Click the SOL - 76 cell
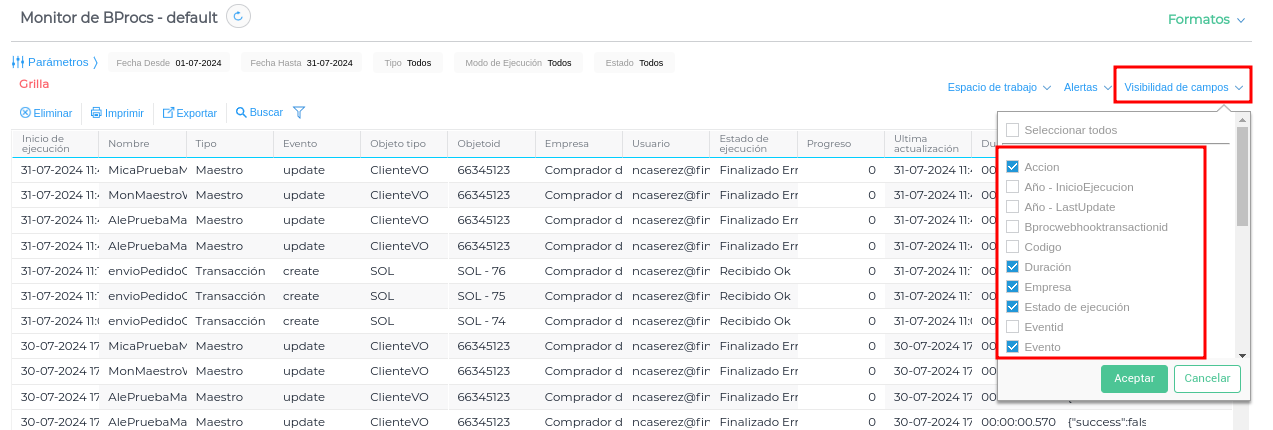The image size is (1273, 430). [492, 270]
